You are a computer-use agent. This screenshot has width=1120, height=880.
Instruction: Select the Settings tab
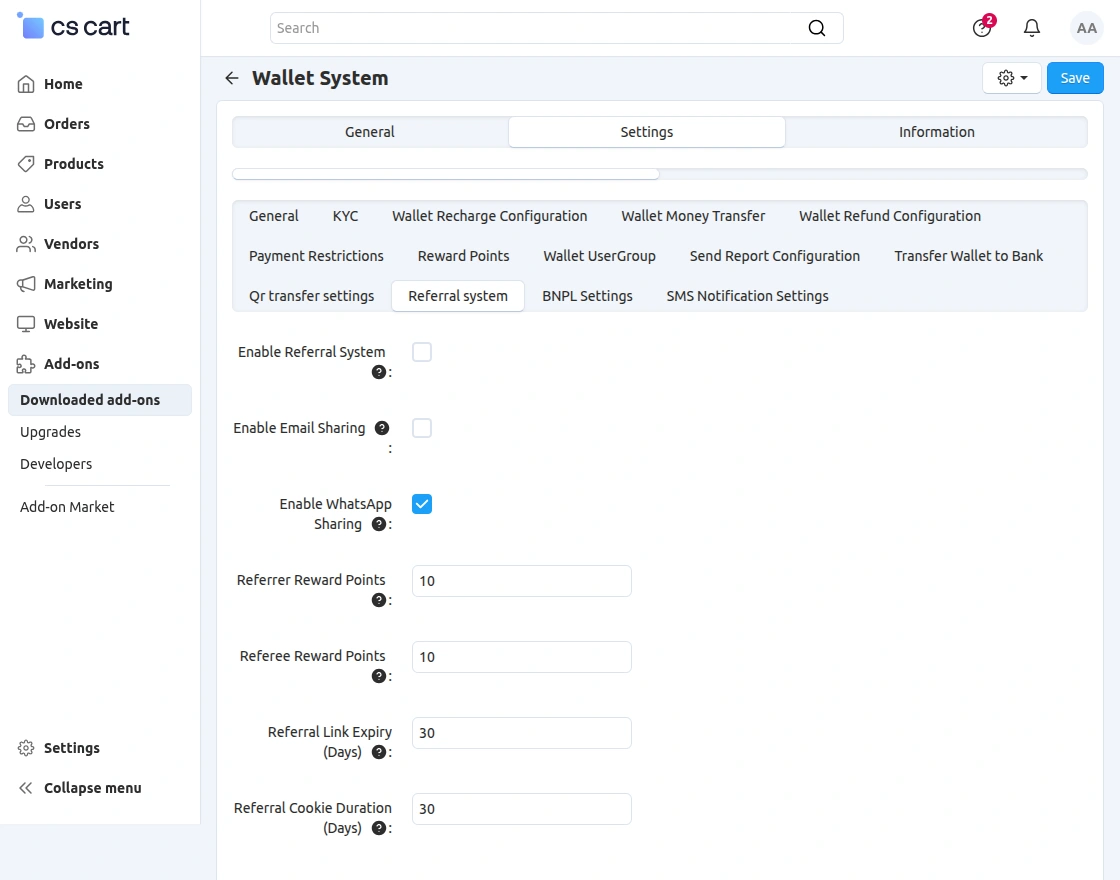pos(646,132)
